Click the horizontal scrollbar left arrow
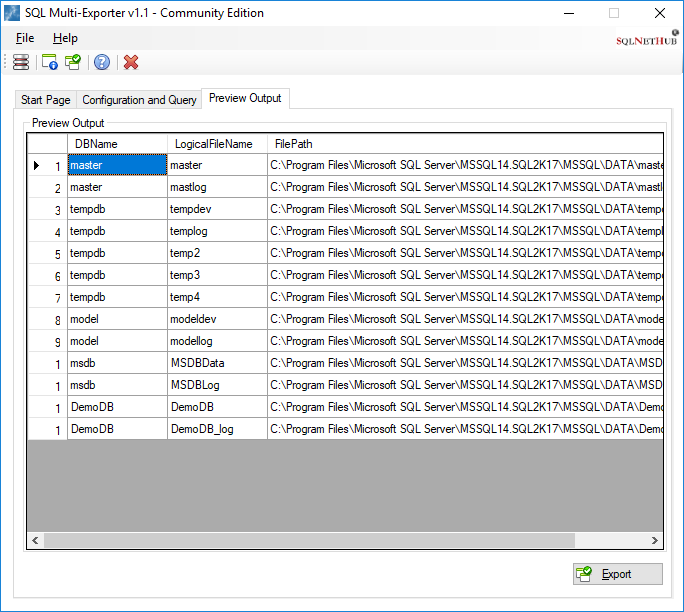 [35, 540]
